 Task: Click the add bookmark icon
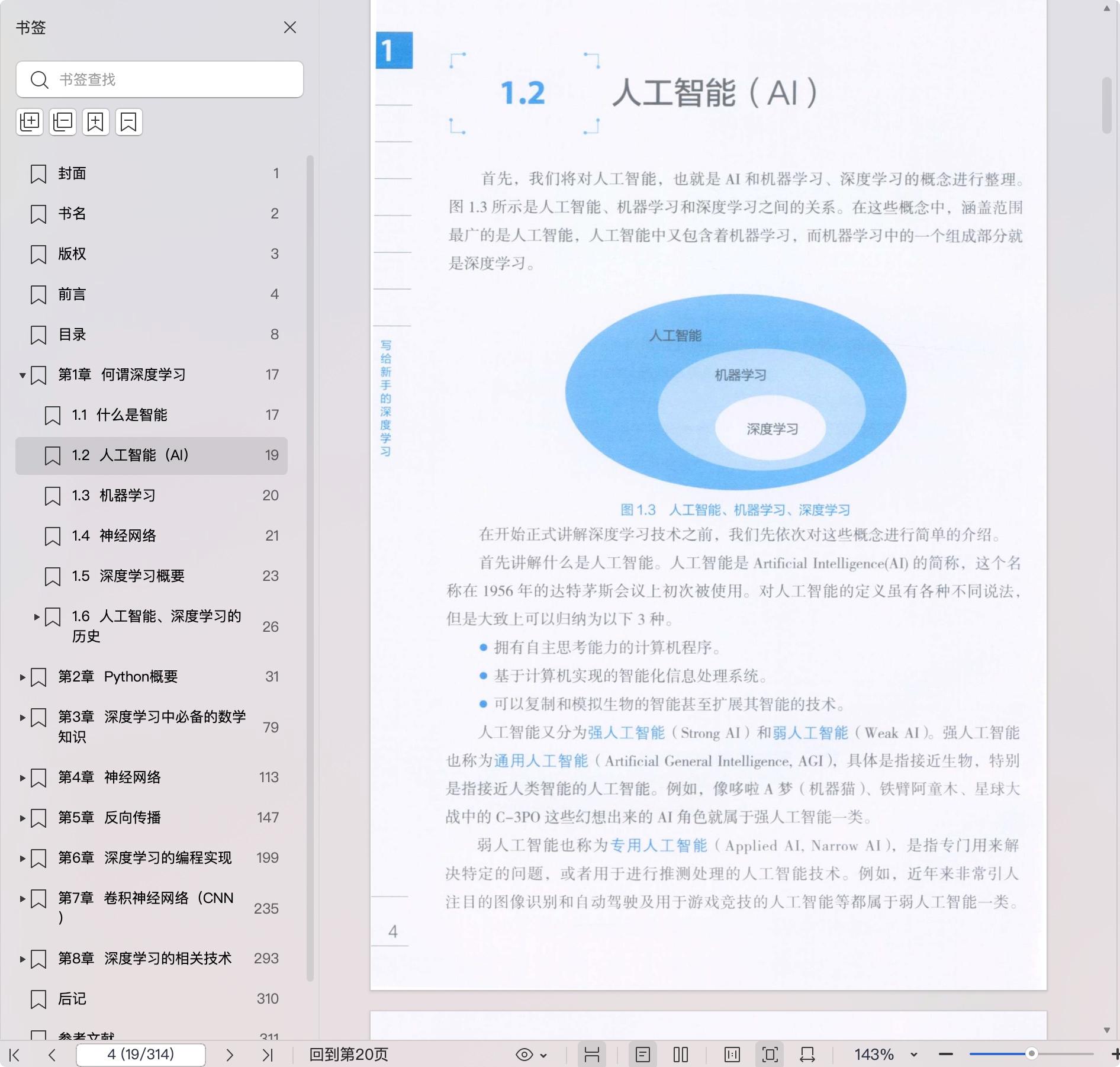[x=95, y=122]
